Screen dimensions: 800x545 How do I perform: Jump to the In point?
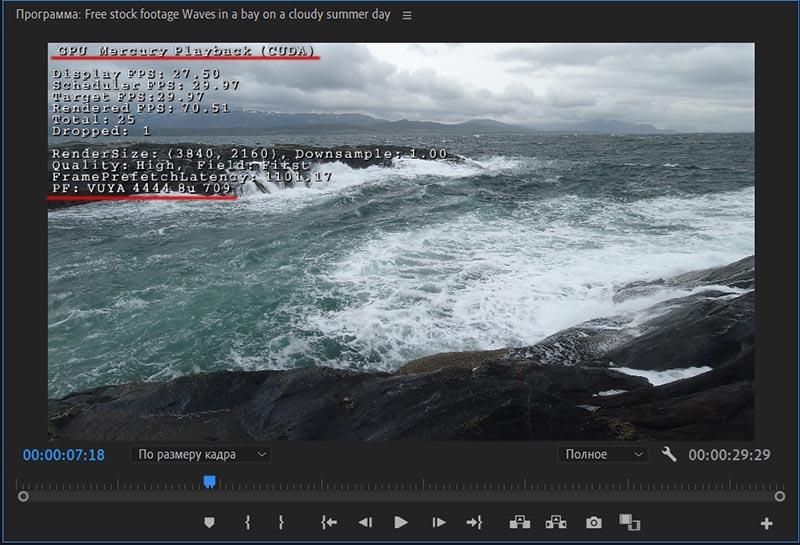(328, 522)
